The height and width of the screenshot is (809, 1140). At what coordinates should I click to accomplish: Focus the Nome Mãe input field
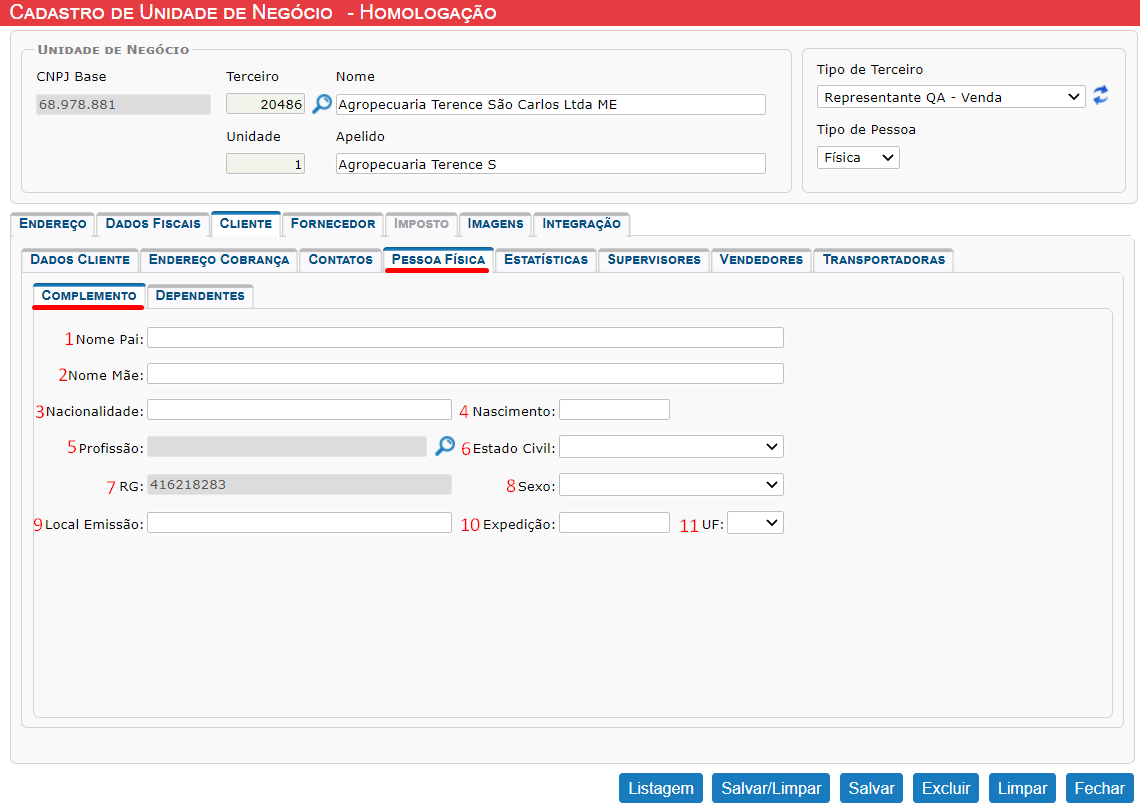tap(465, 374)
